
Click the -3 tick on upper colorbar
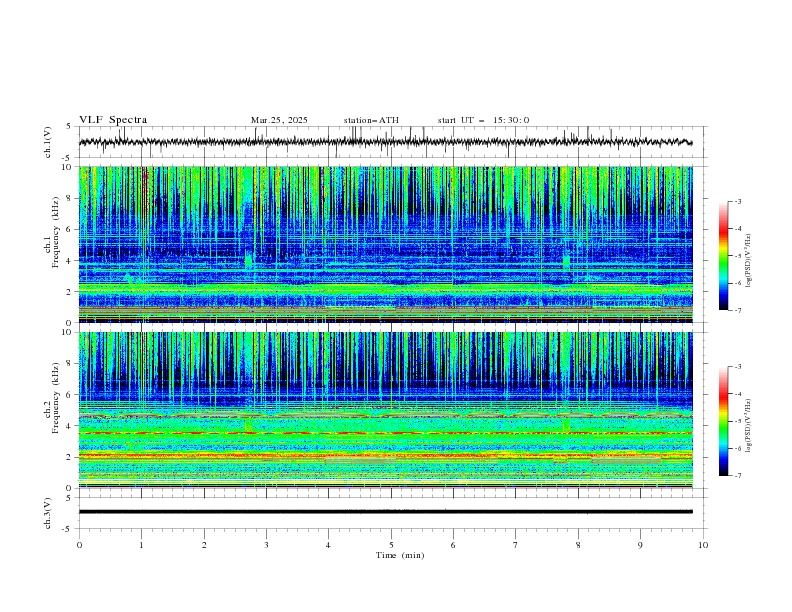coord(737,201)
